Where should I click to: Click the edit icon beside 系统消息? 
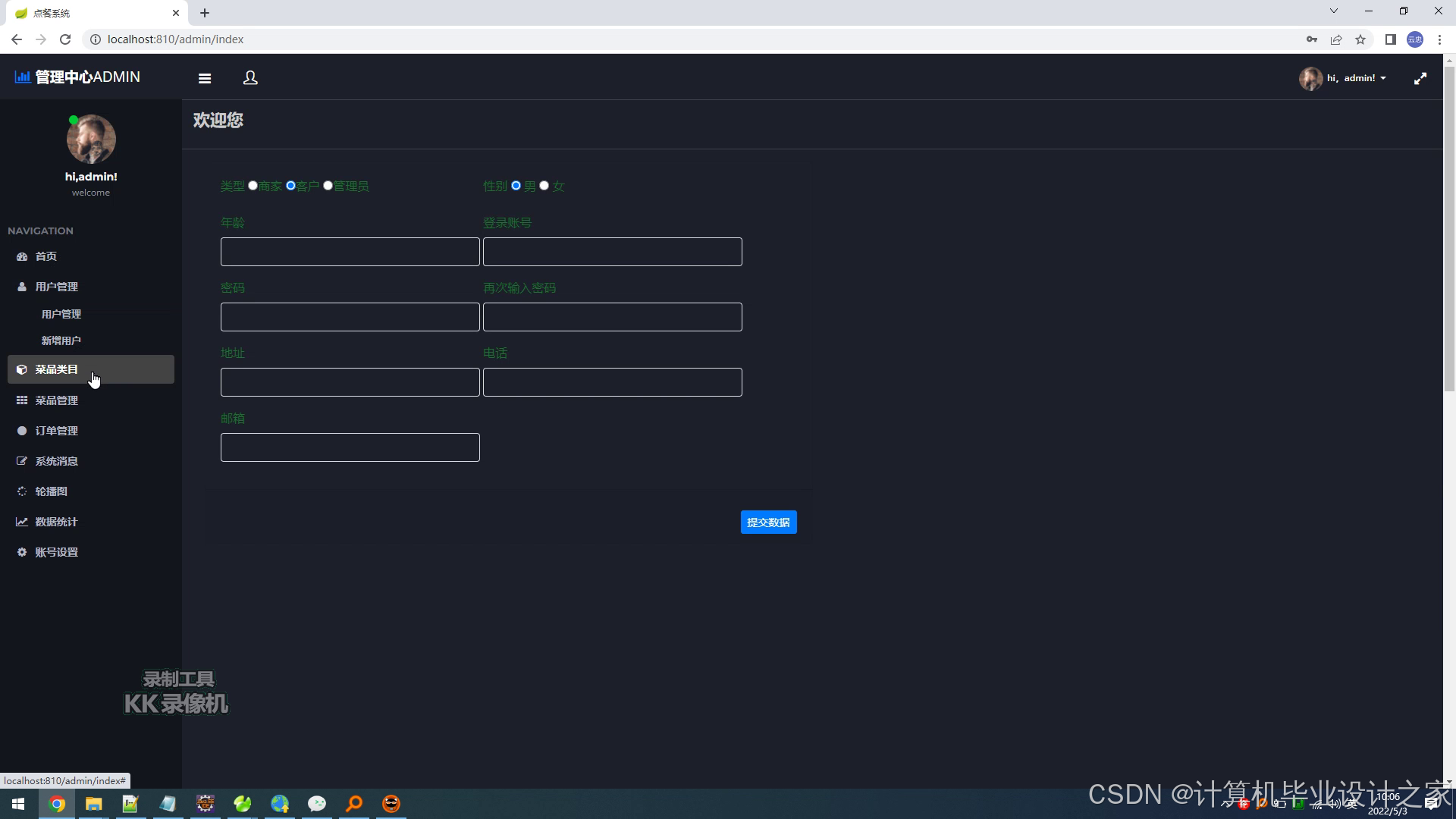[x=22, y=461]
